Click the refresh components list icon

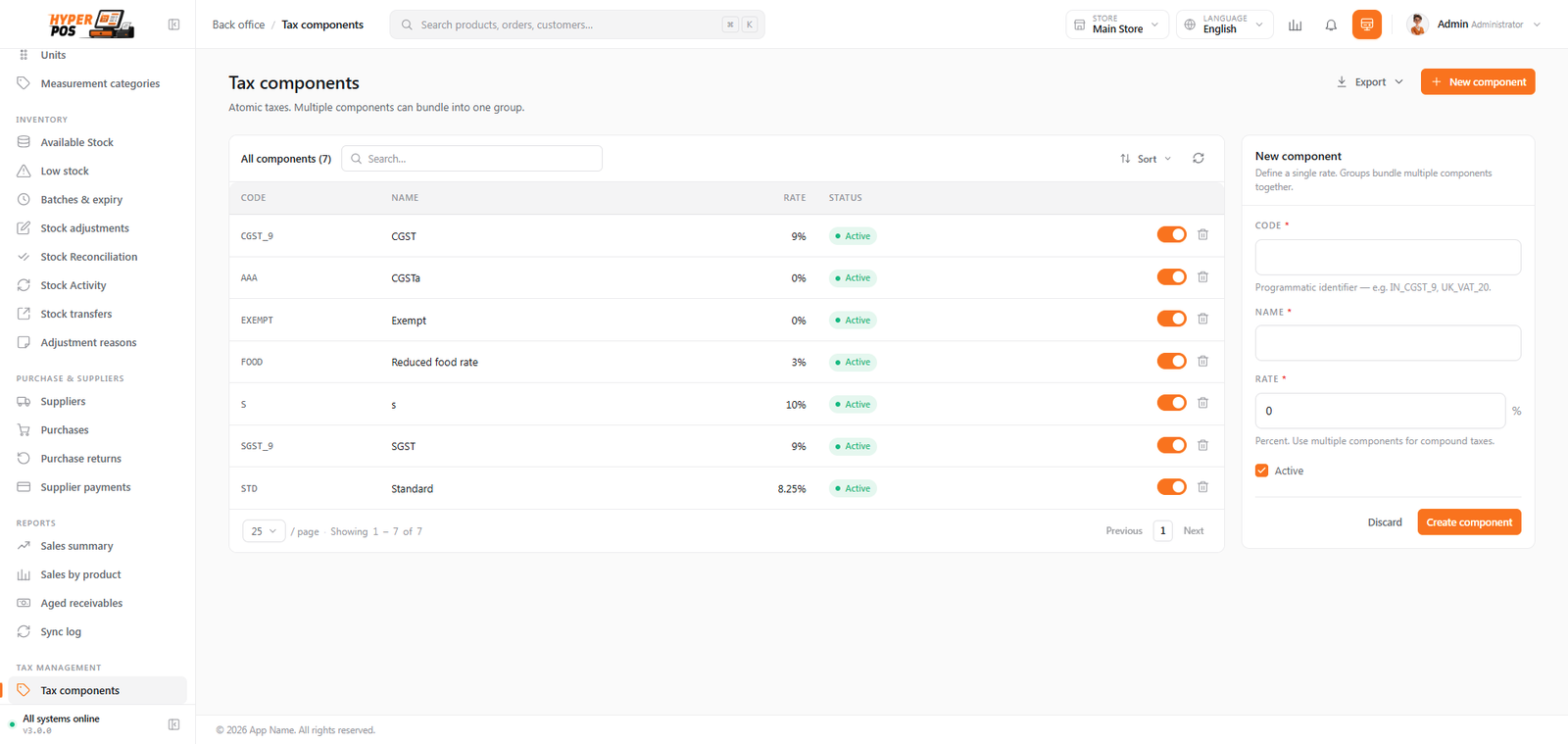[x=1198, y=158]
